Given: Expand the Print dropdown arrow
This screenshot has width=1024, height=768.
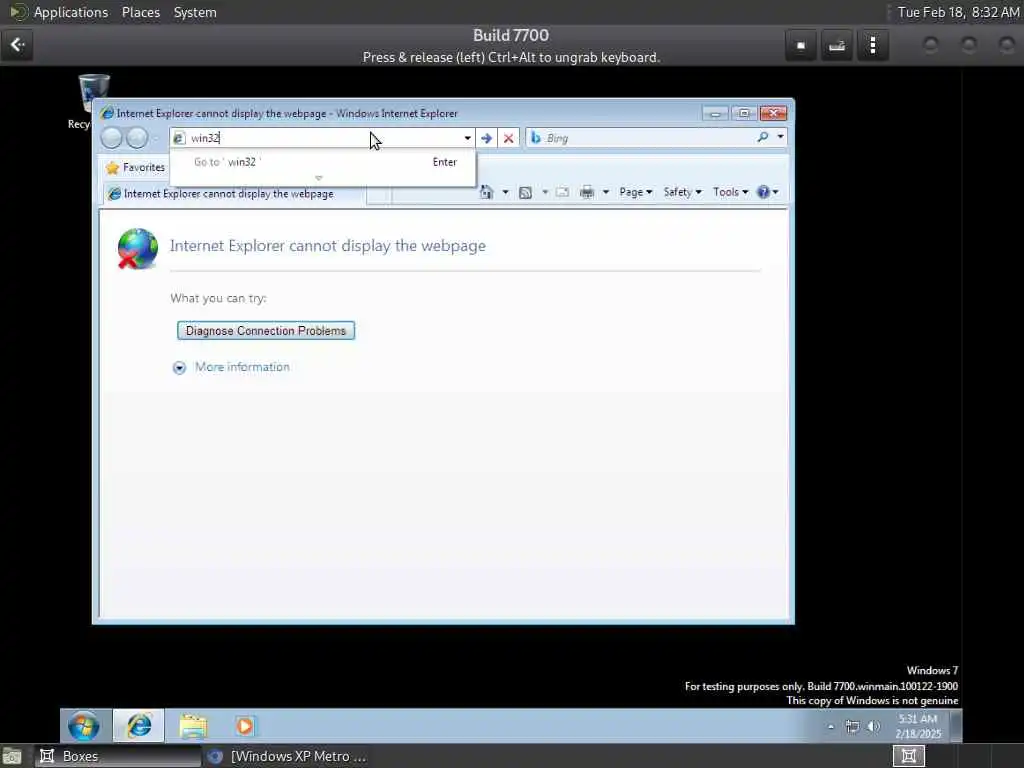Looking at the screenshot, I should pos(605,192).
